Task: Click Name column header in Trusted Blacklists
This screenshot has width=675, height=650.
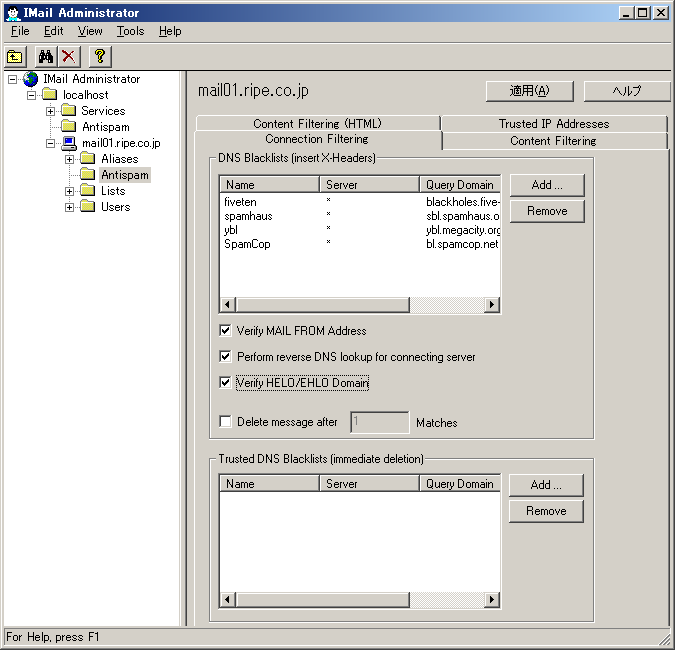Action: pos(270,484)
